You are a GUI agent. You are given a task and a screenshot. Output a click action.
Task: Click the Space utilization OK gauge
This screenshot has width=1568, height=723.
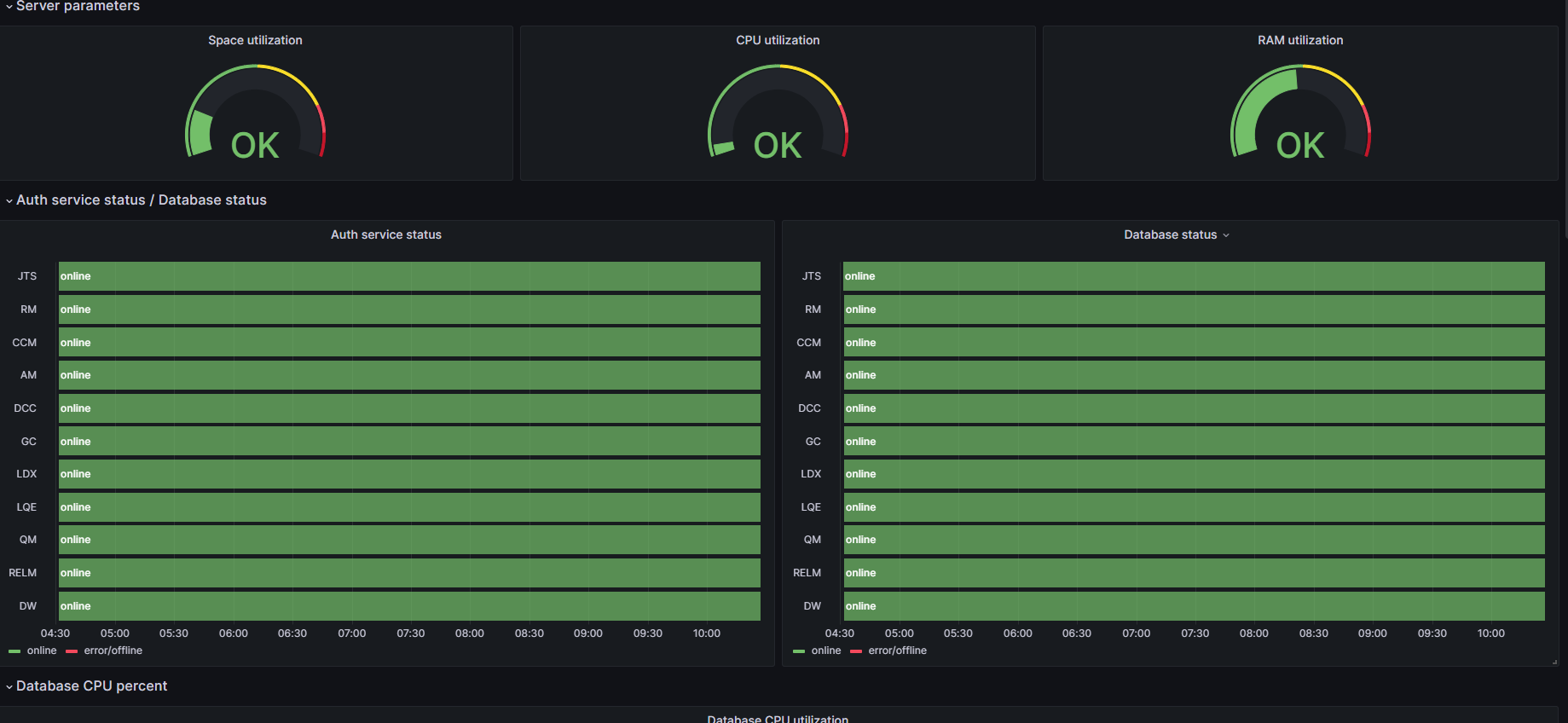(255, 113)
